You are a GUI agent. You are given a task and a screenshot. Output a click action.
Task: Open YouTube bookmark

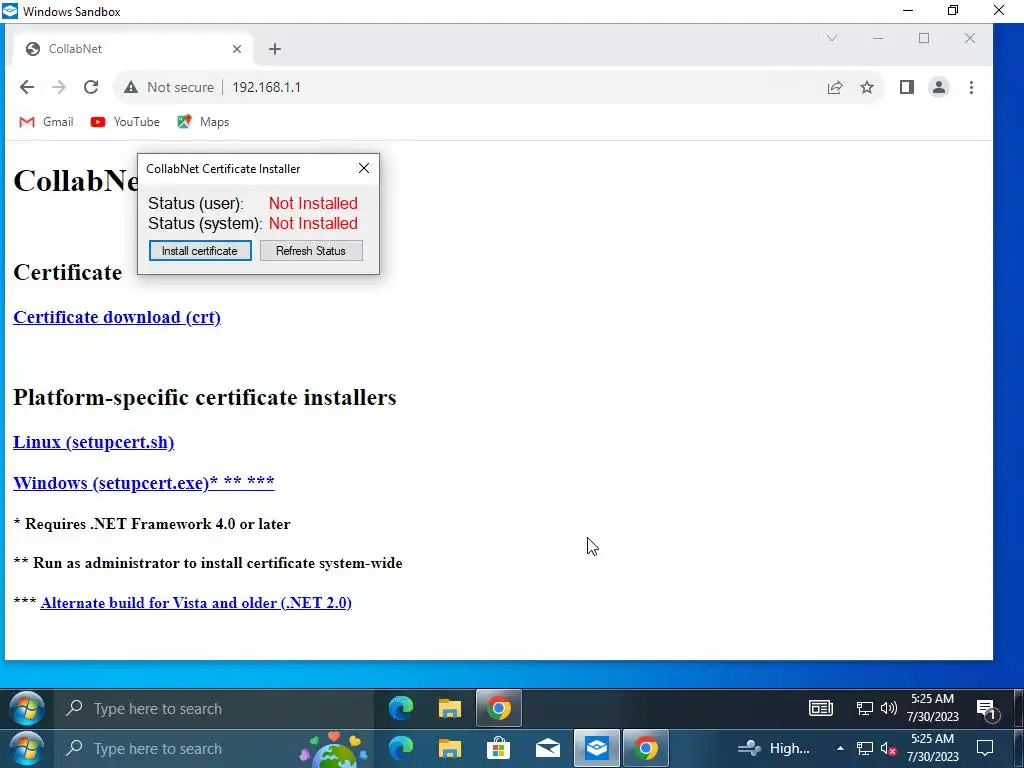tap(125, 122)
